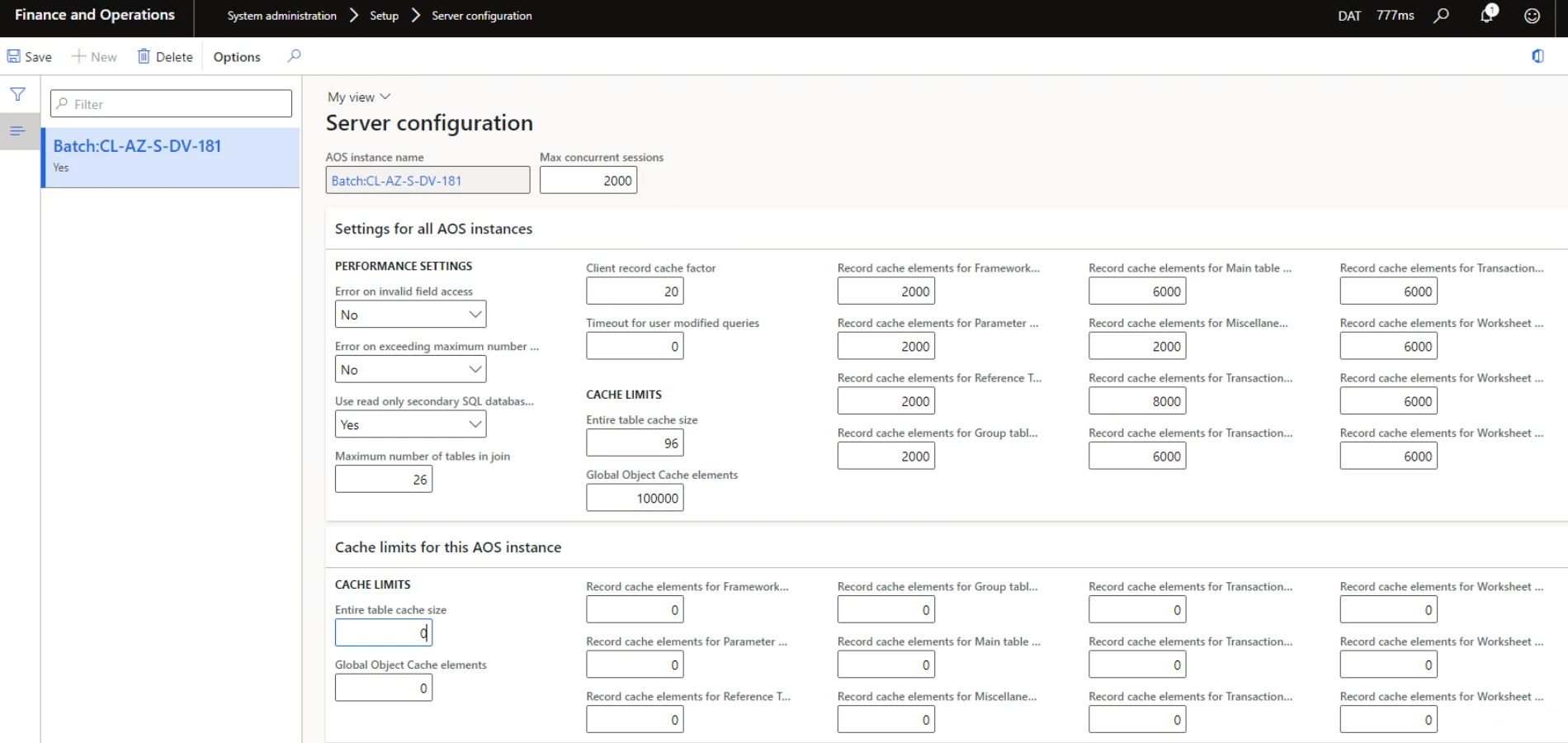Image resolution: width=1568 pixels, height=743 pixels.
Task: Click the Record cache elements for Miscellane... field showing 2000
Action: tap(1137, 346)
